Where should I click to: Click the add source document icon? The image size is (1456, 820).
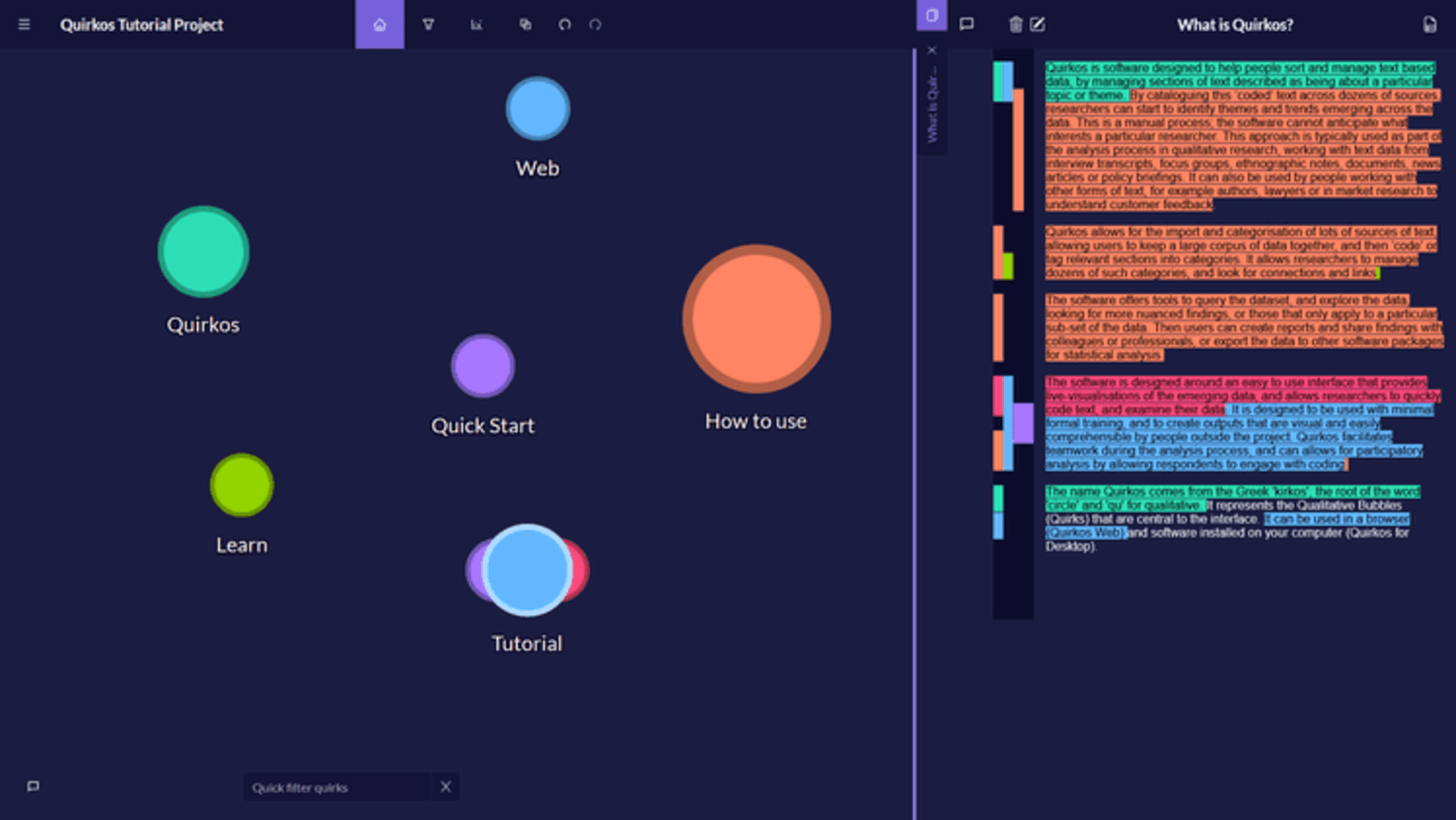(x=1429, y=25)
